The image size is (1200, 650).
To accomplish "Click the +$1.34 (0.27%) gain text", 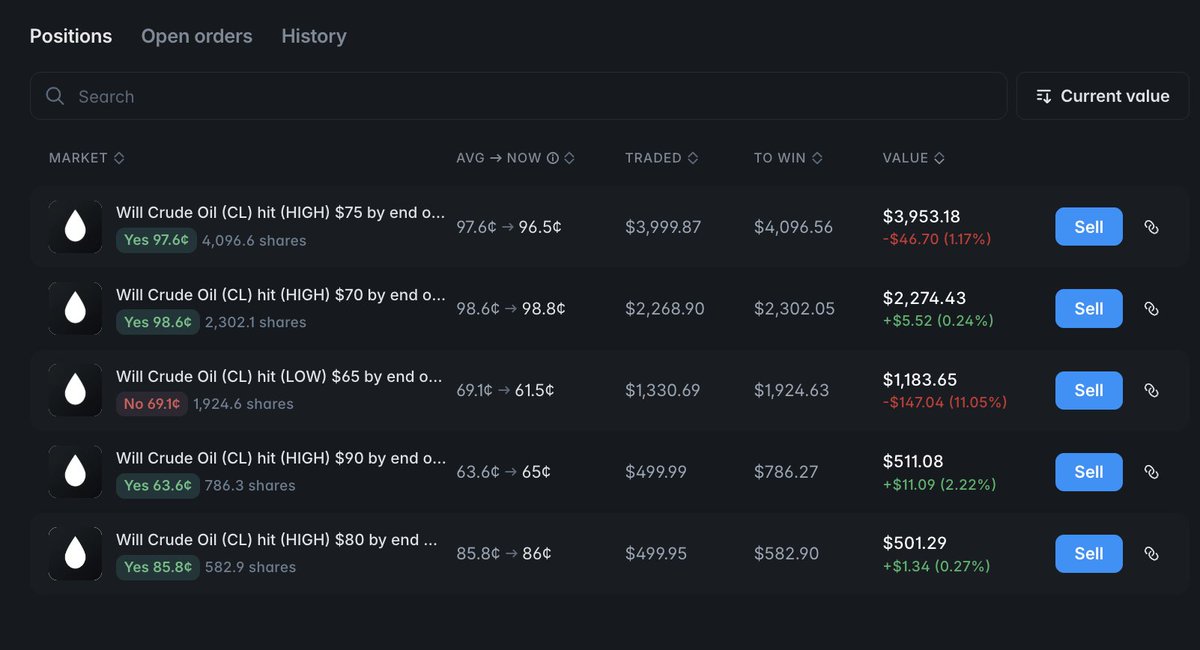I will coord(937,566).
